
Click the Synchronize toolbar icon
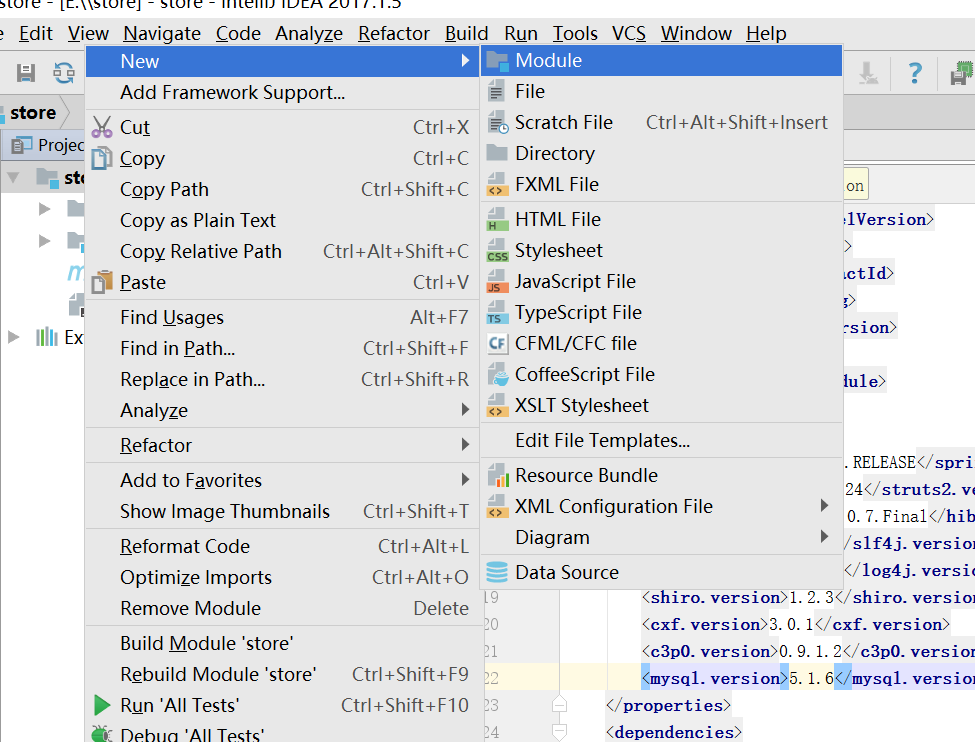[x=63, y=73]
